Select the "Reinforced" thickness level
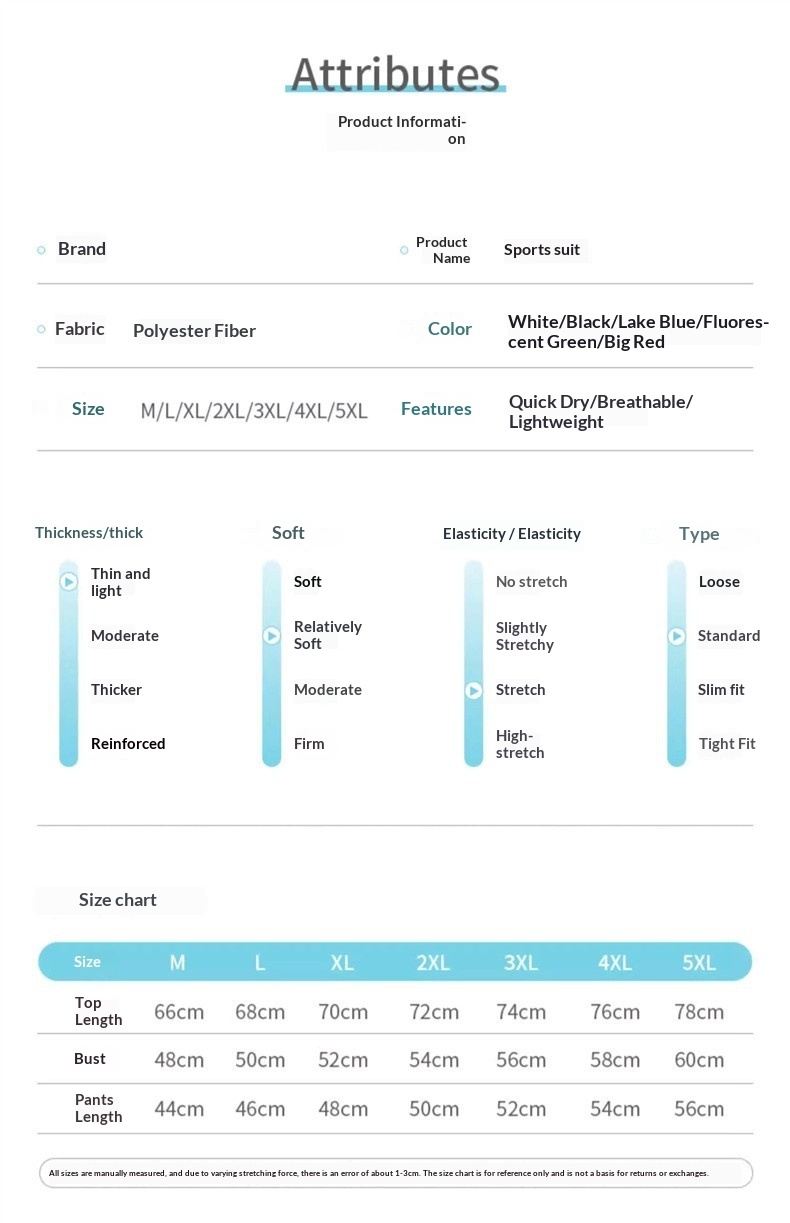790x1223 pixels. coord(128,744)
